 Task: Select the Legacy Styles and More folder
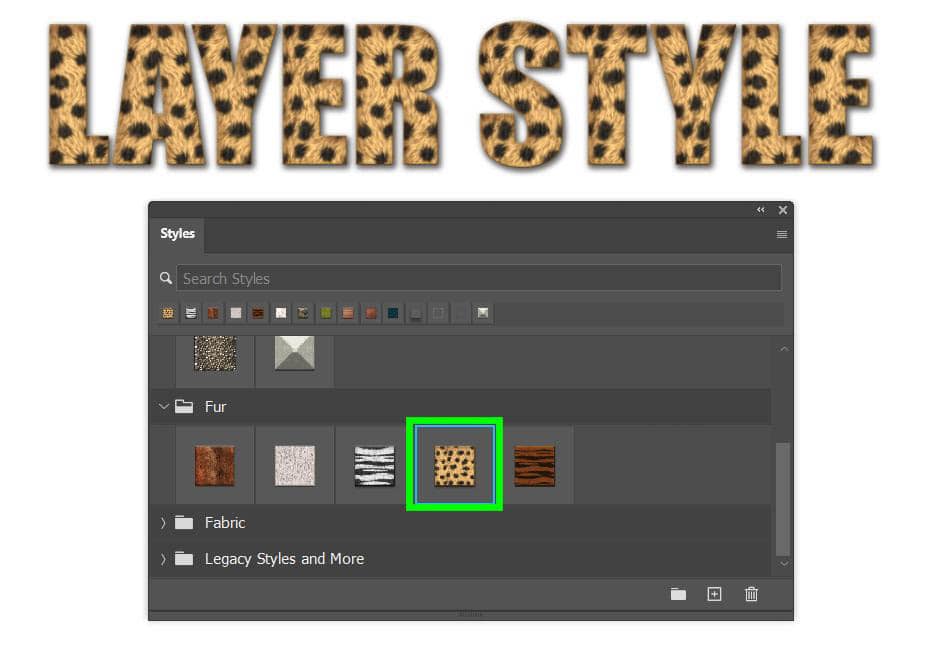(461, 559)
